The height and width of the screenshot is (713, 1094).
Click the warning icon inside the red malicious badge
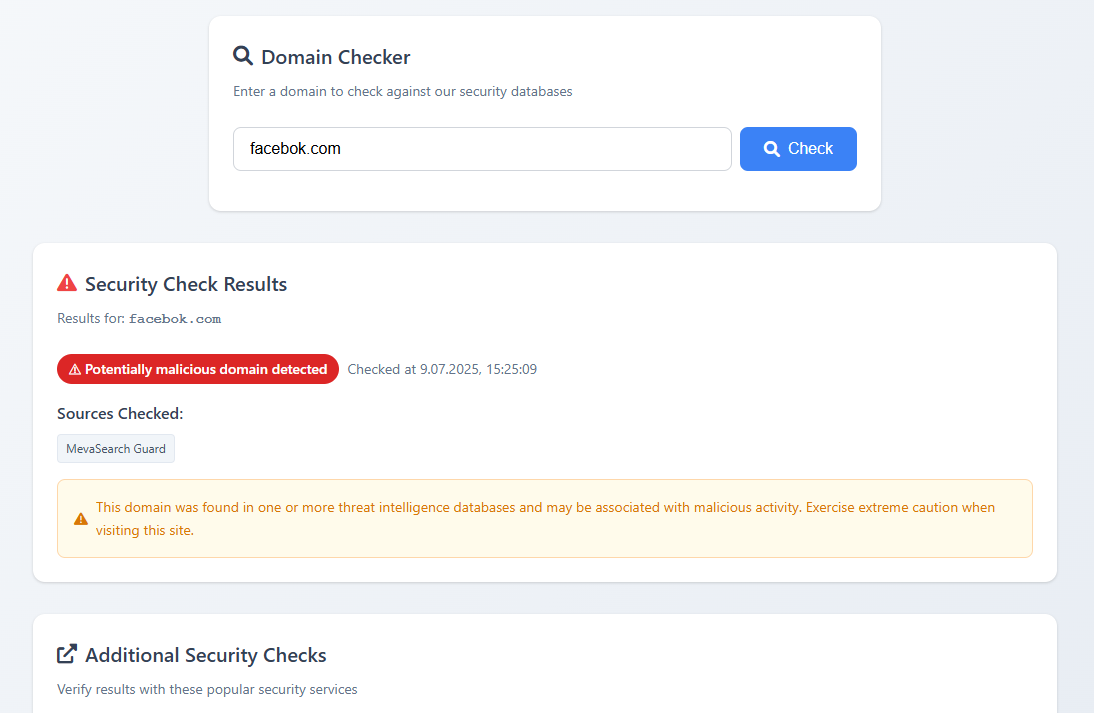75,370
